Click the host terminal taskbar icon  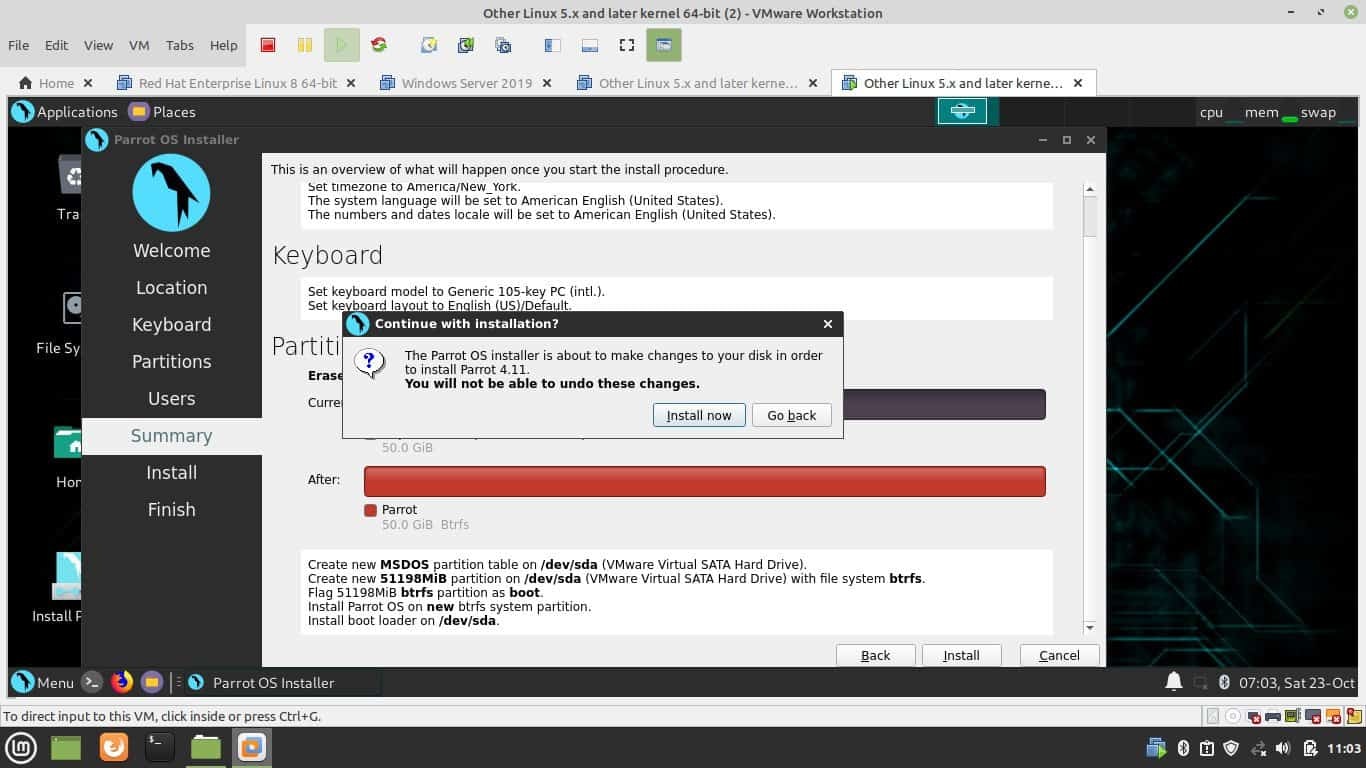(159, 747)
